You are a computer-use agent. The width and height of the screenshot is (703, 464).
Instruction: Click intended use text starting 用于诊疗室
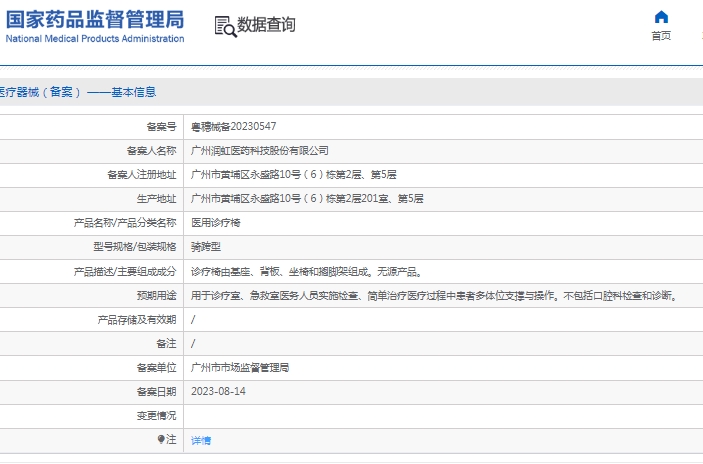click(x=434, y=295)
